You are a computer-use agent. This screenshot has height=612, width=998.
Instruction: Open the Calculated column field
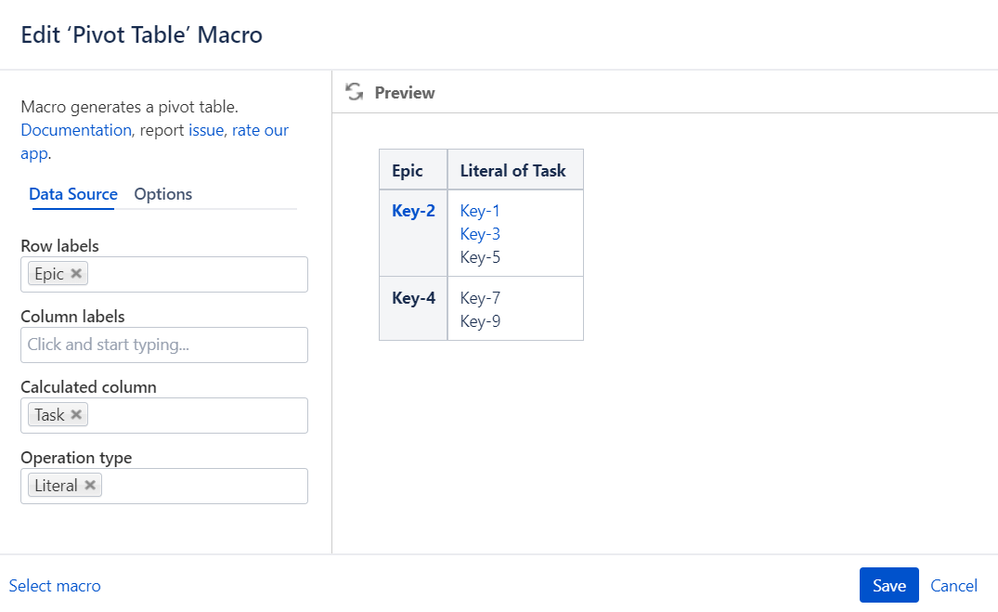click(195, 415)
